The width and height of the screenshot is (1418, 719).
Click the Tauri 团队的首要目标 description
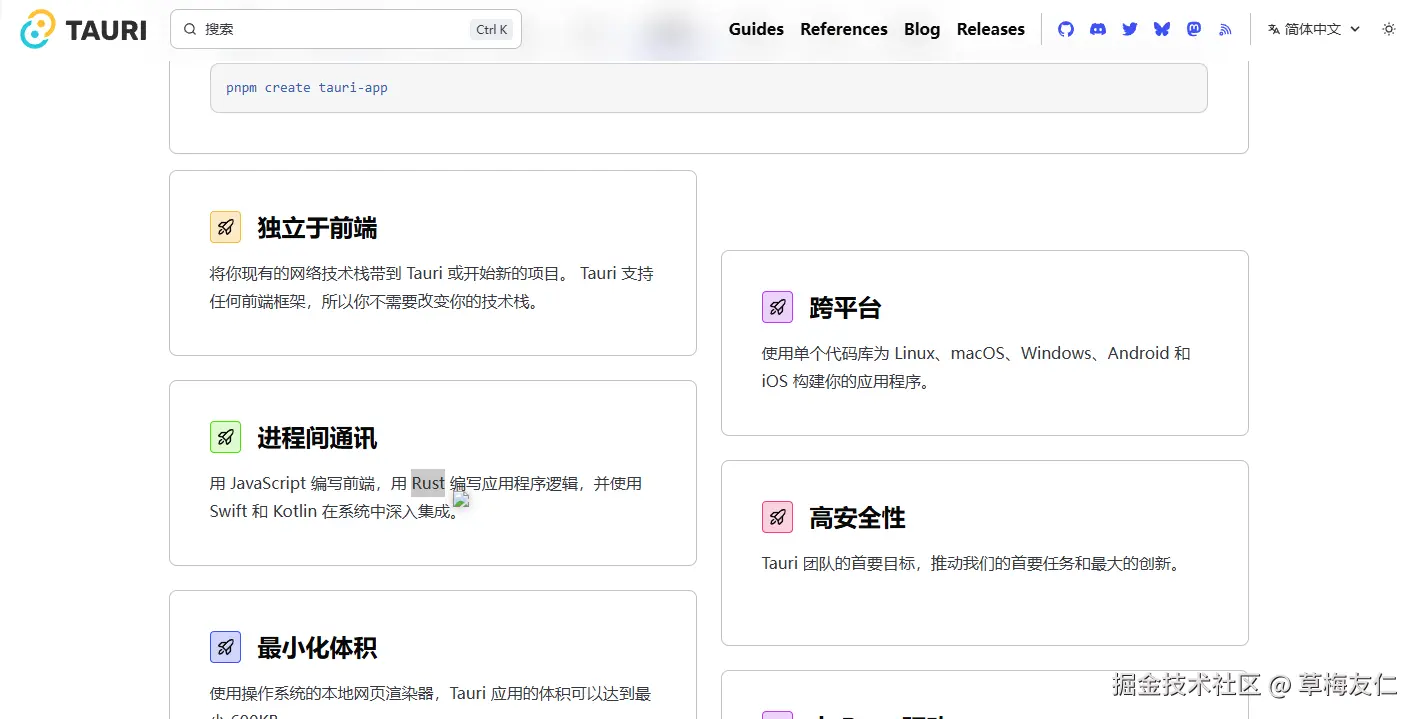[x=974, y=563]
